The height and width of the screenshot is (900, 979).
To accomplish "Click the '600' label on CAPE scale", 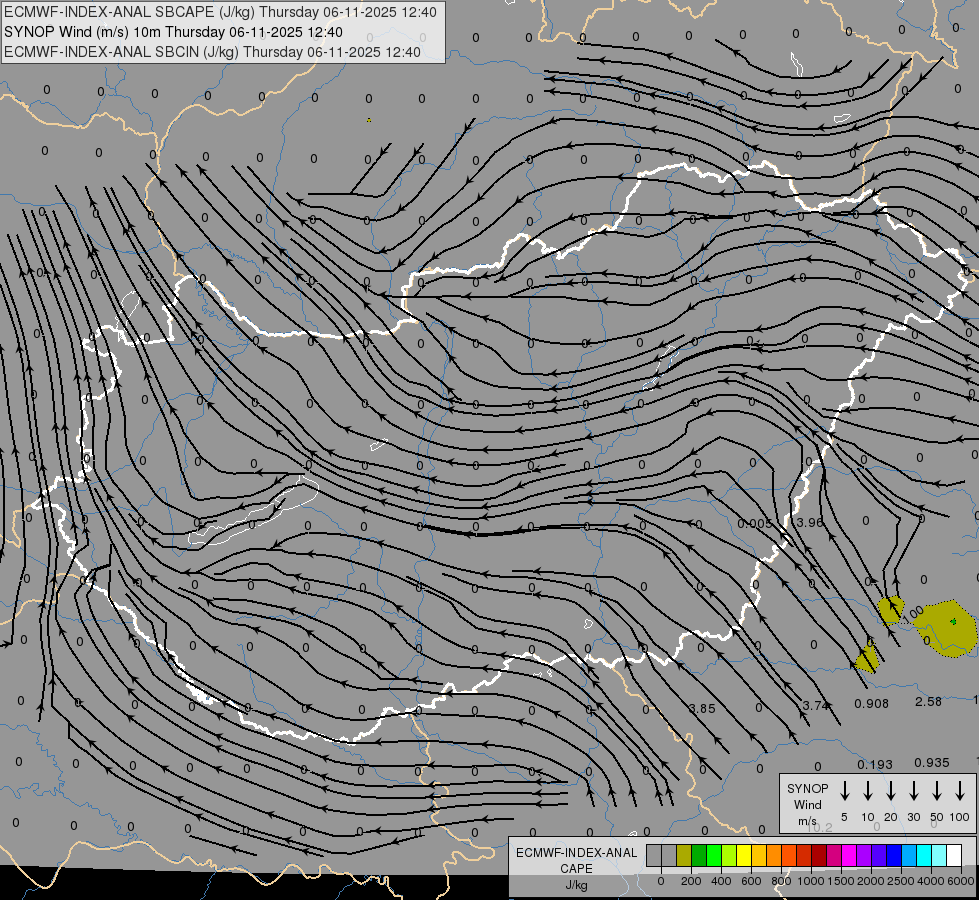I will (751, 881).
